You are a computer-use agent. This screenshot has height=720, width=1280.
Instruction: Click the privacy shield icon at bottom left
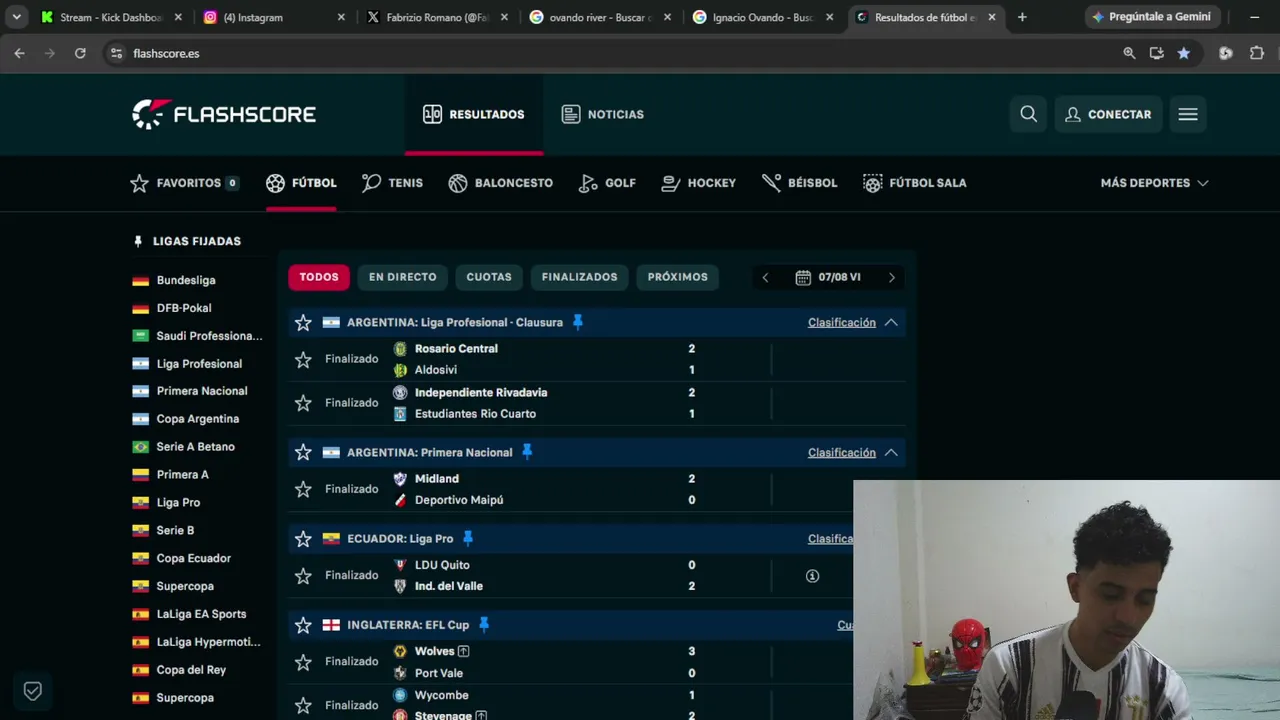tap(32, 691)
